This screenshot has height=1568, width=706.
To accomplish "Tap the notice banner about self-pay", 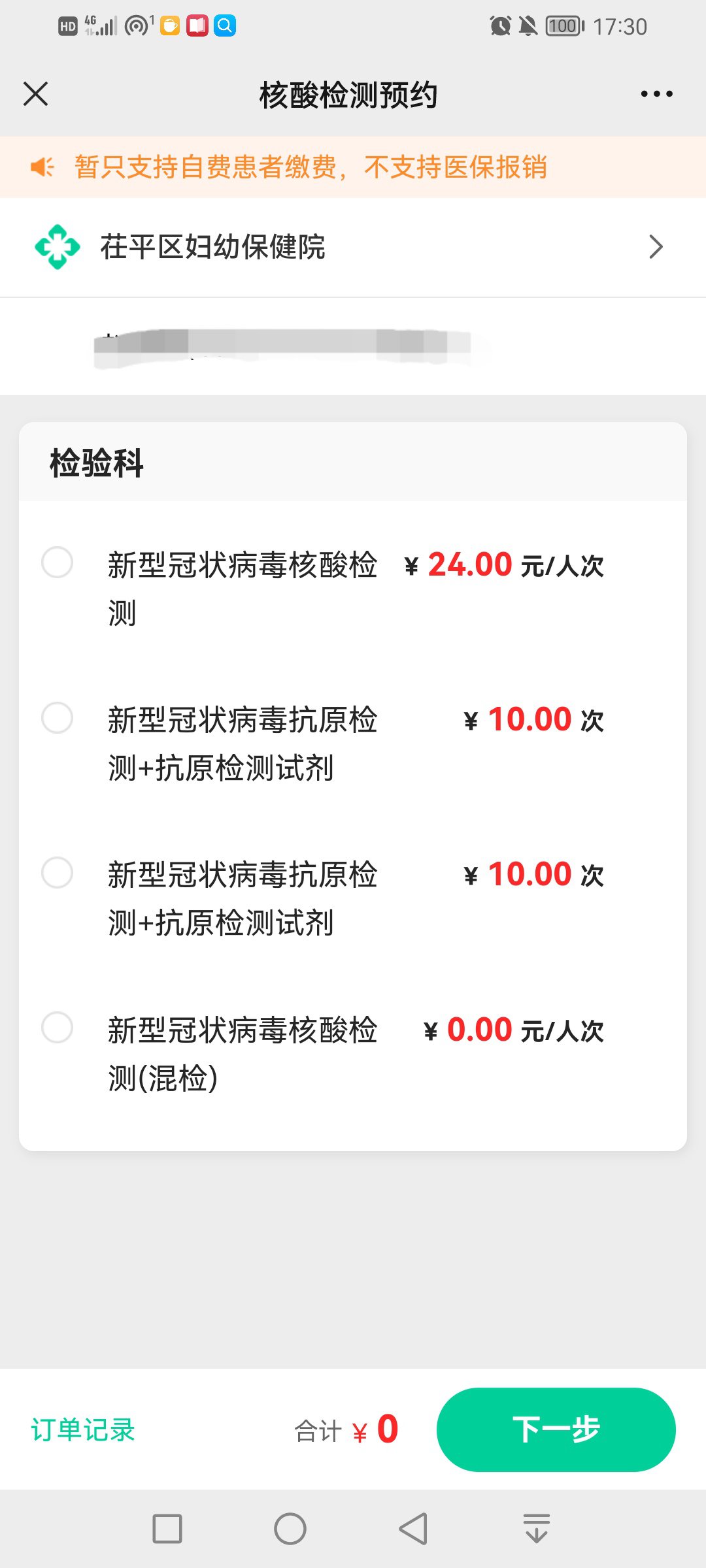I will click(x=311, y=167).
